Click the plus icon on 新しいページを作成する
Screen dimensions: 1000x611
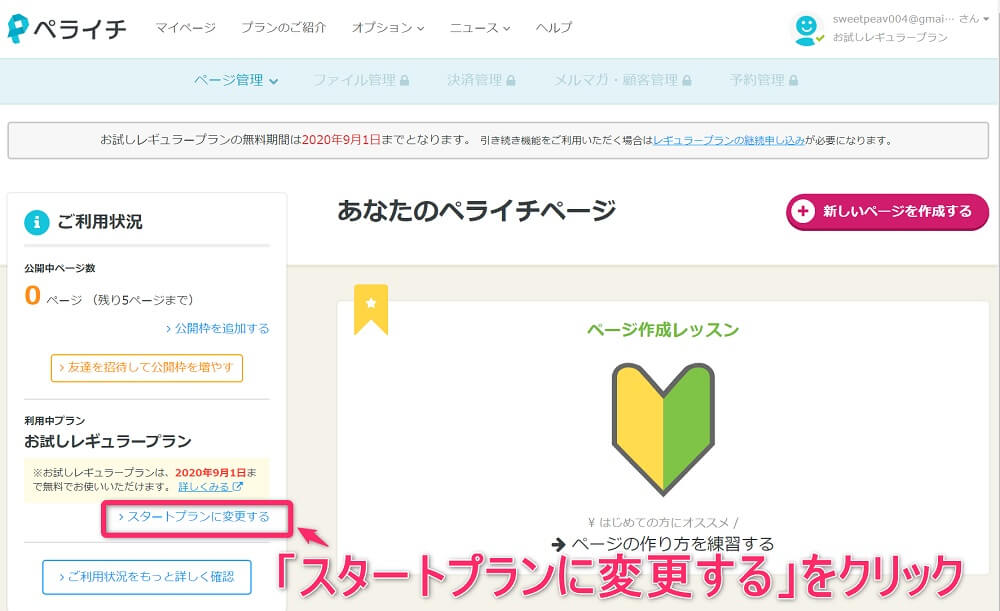point(803,211)
